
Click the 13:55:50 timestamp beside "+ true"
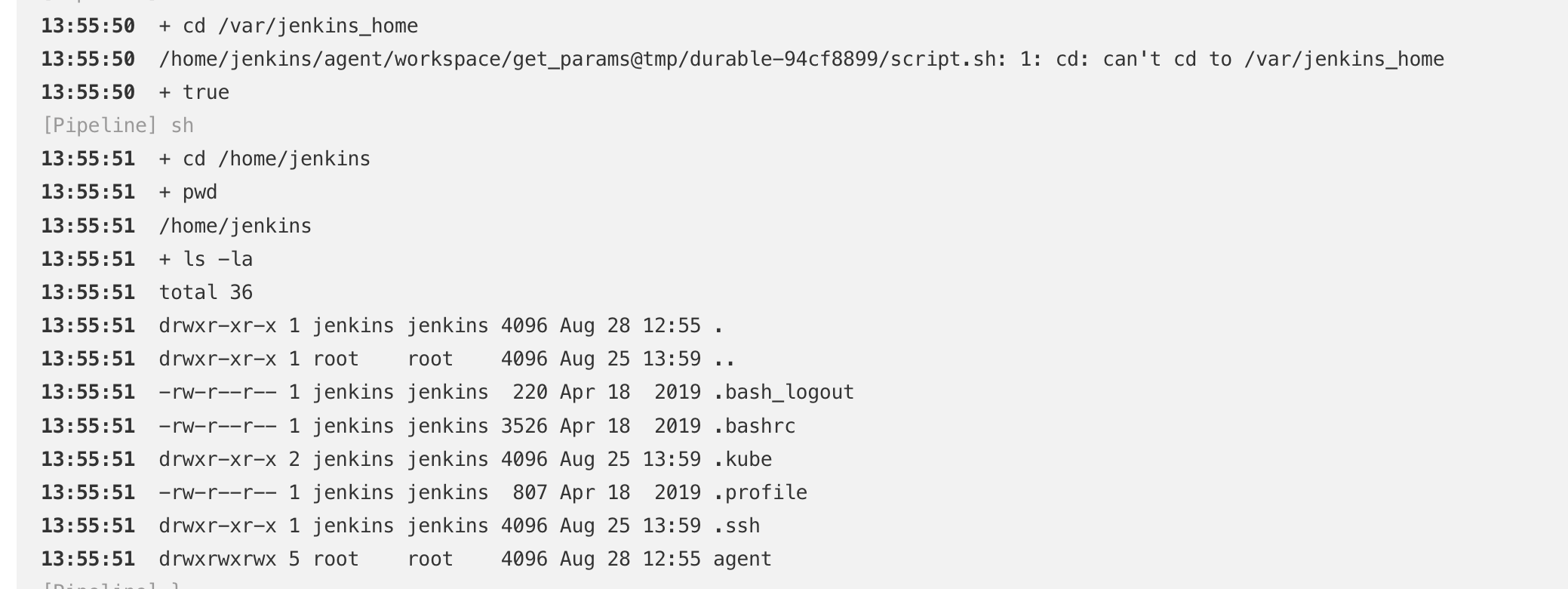click(x=88, y=92)
